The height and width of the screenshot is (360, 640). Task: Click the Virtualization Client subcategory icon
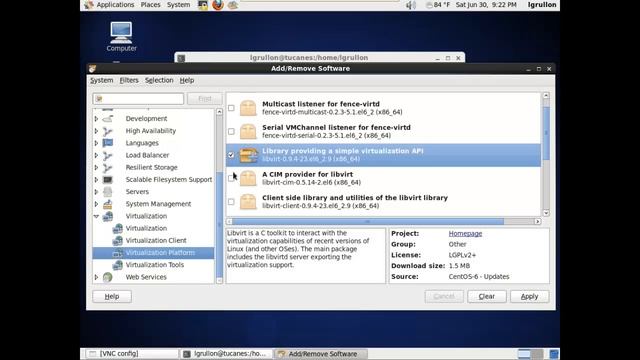[x=118, y=240]
